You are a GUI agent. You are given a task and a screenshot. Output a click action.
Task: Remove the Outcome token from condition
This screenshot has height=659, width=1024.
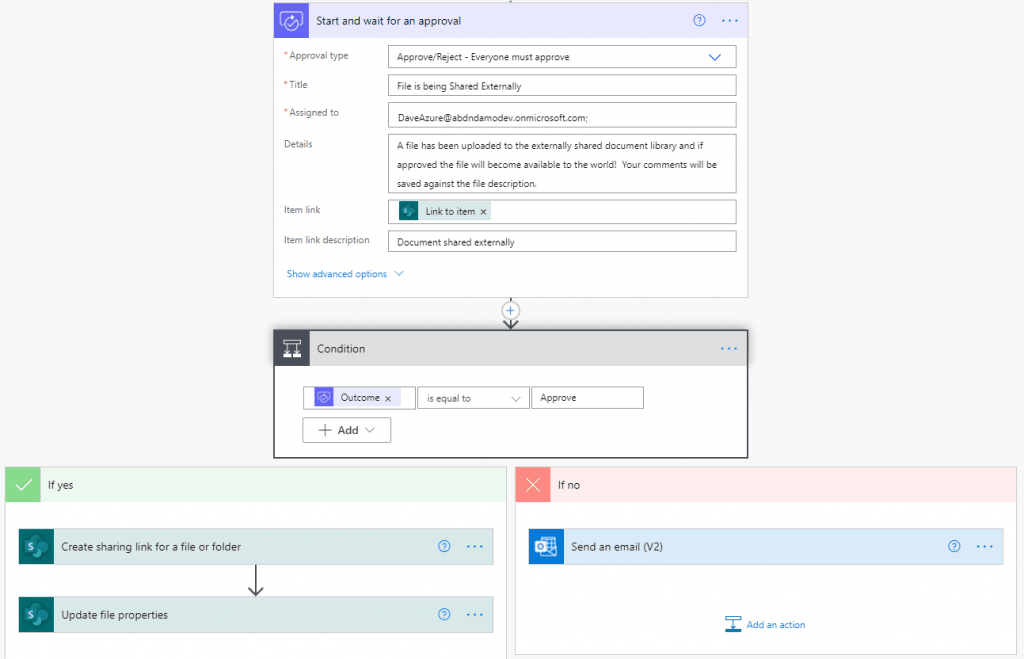coord(388,398)
